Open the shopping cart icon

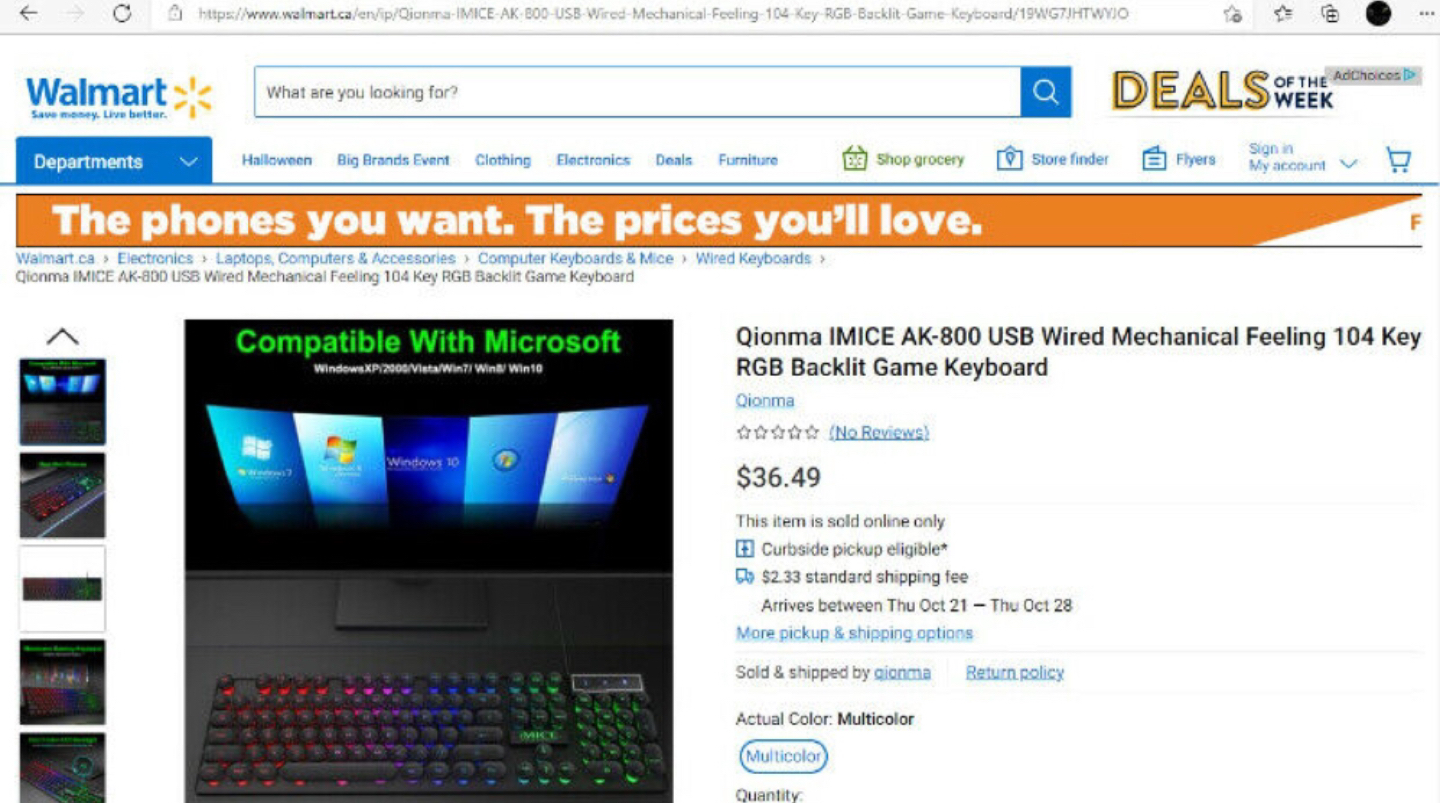pos(1399,160)
